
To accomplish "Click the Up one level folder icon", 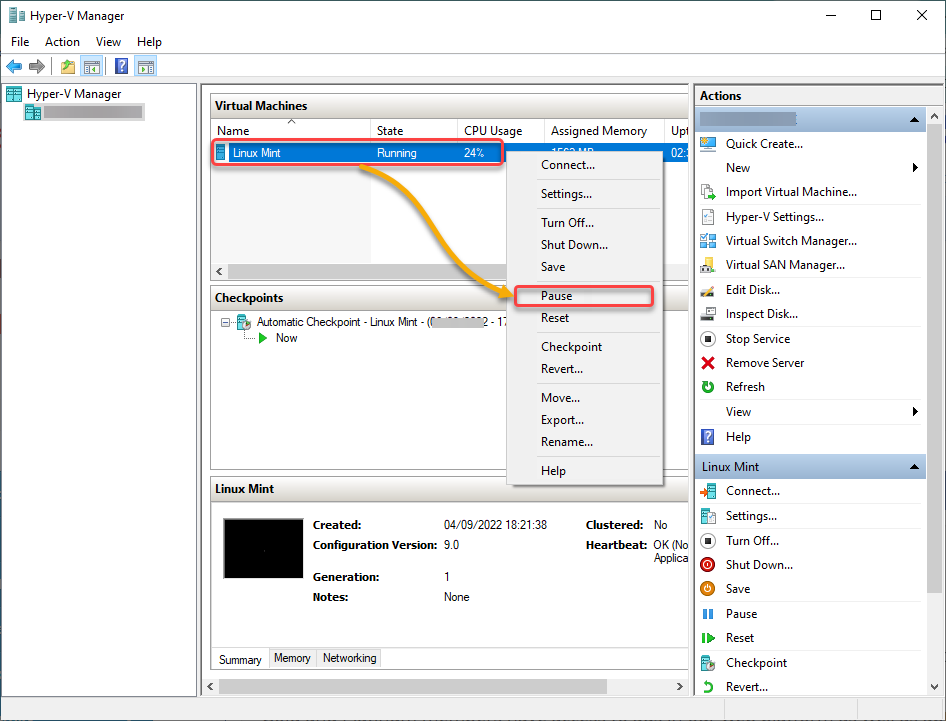I will click(68, 66).
